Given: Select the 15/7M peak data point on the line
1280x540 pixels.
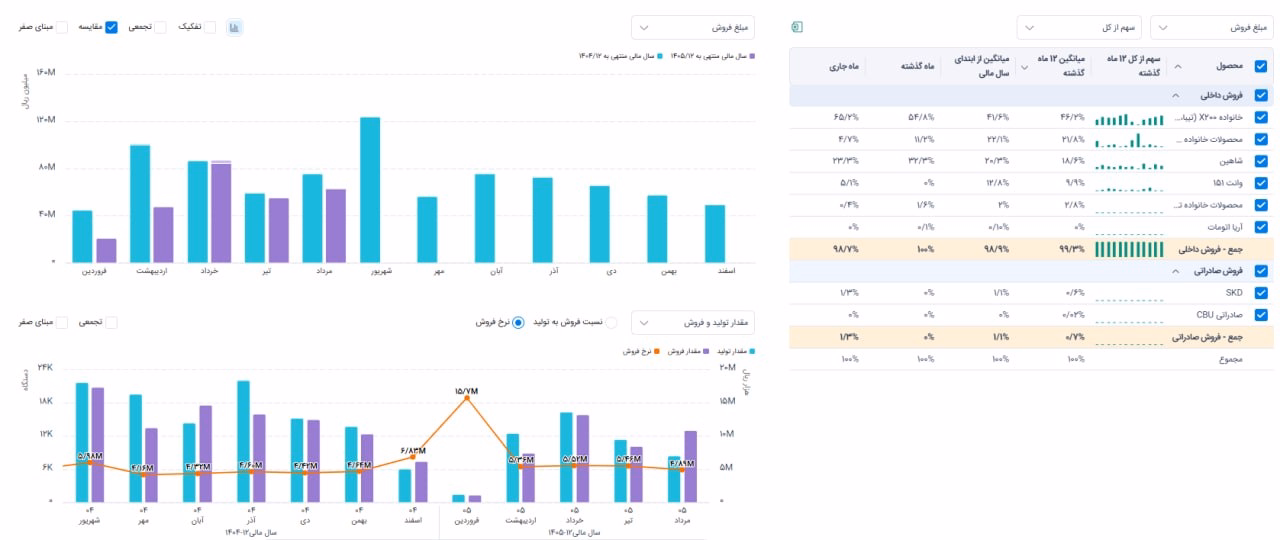Looking at the screenshot, I should click(466, 398).
